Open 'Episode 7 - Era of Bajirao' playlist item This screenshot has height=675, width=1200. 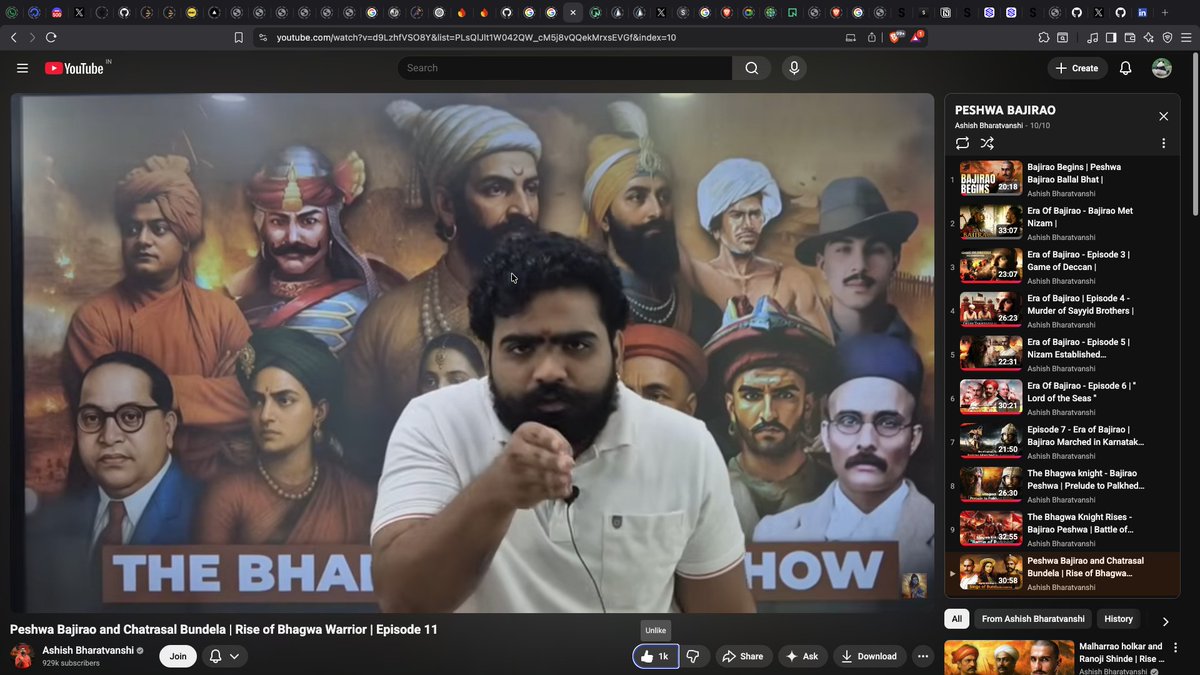1062,442
